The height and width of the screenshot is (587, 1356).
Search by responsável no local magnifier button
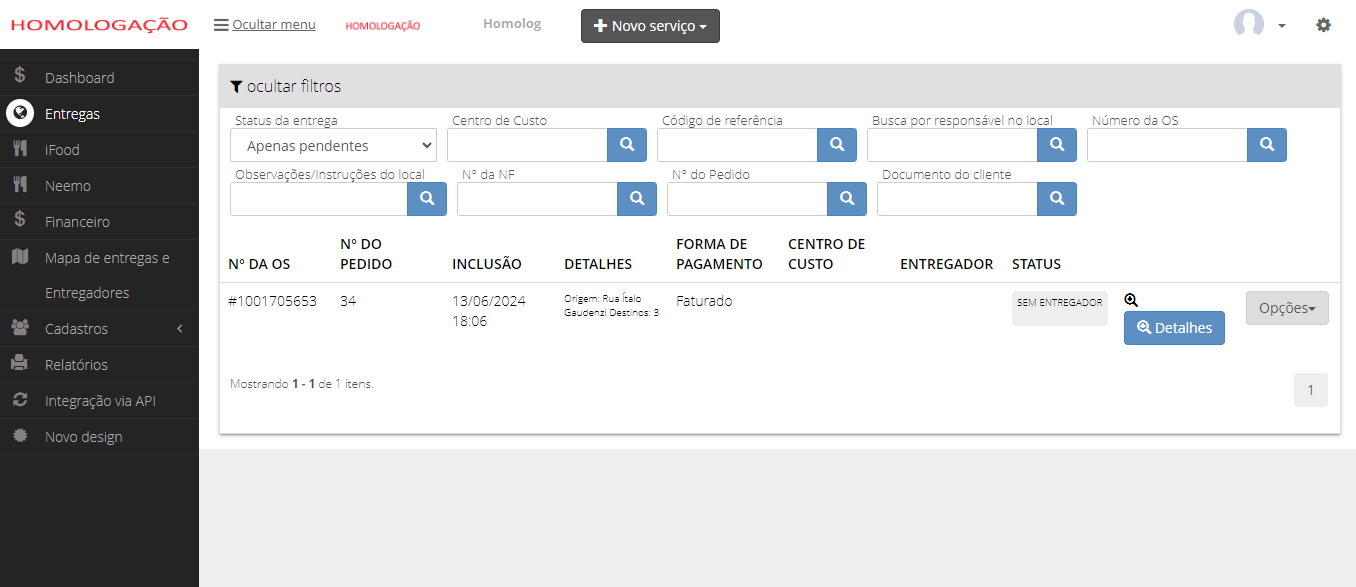coord(1057,145)
